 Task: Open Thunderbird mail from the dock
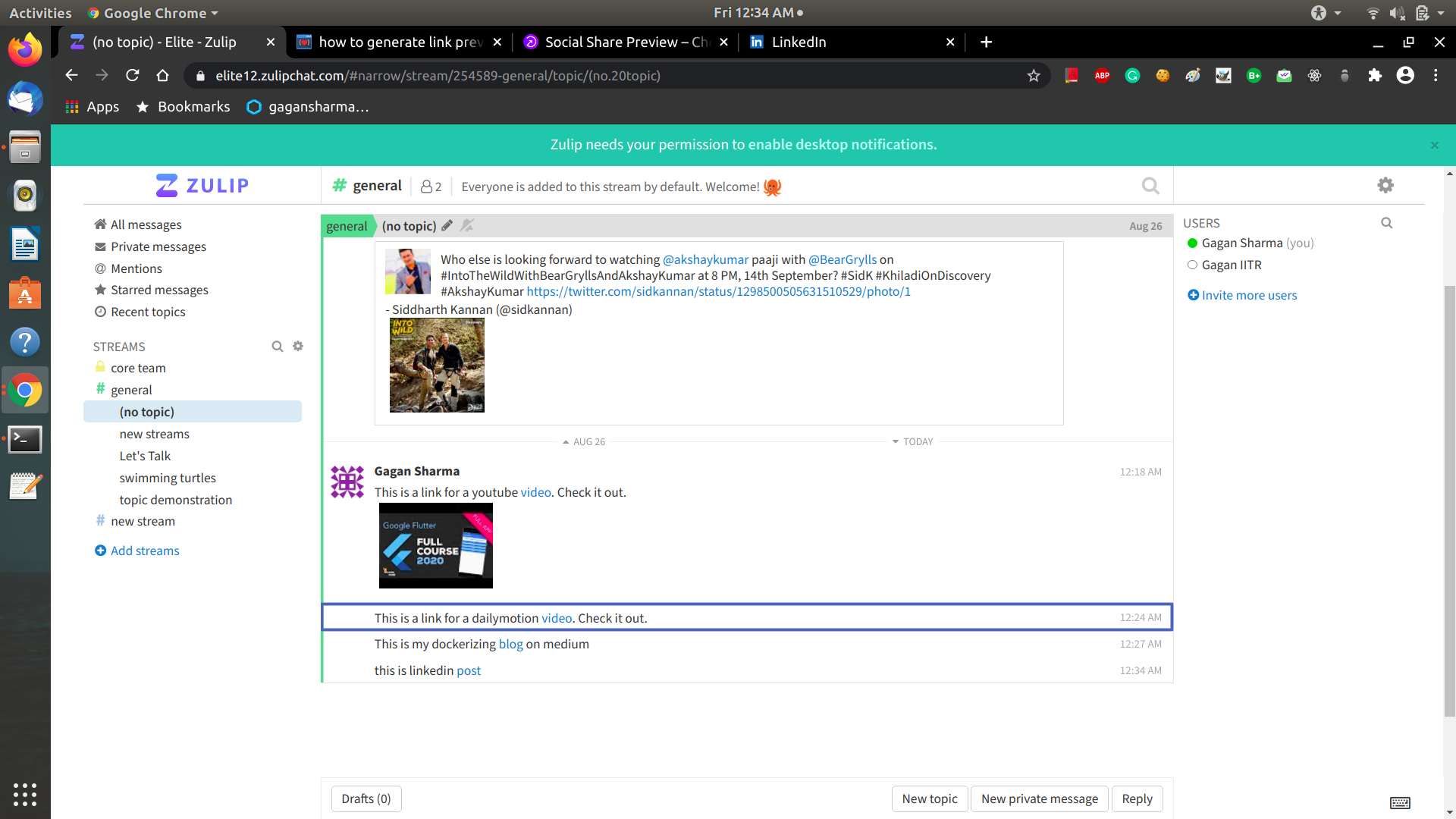[25, 99]
